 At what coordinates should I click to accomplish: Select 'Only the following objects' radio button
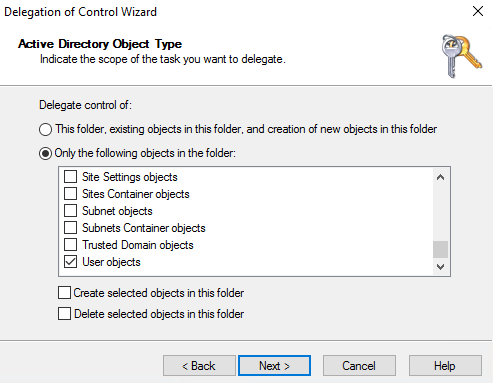45,153
